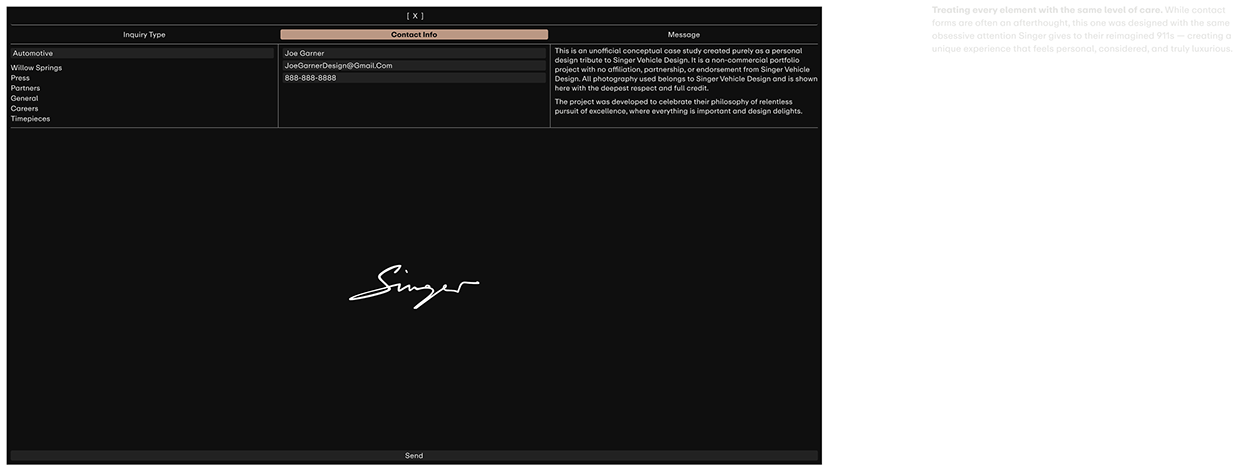Choose the General inquiry option
Screen dimensions: 1240x471
coord(24,98)
